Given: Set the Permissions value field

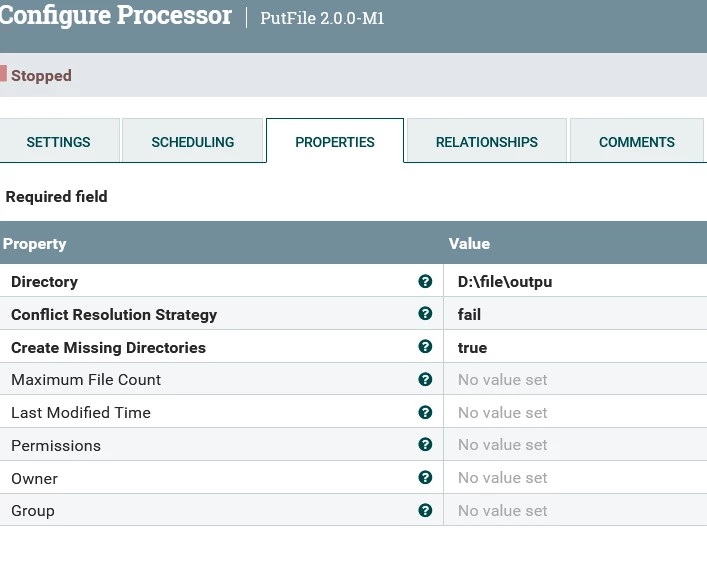Looking at the screenshot, I should pos(575,445).
